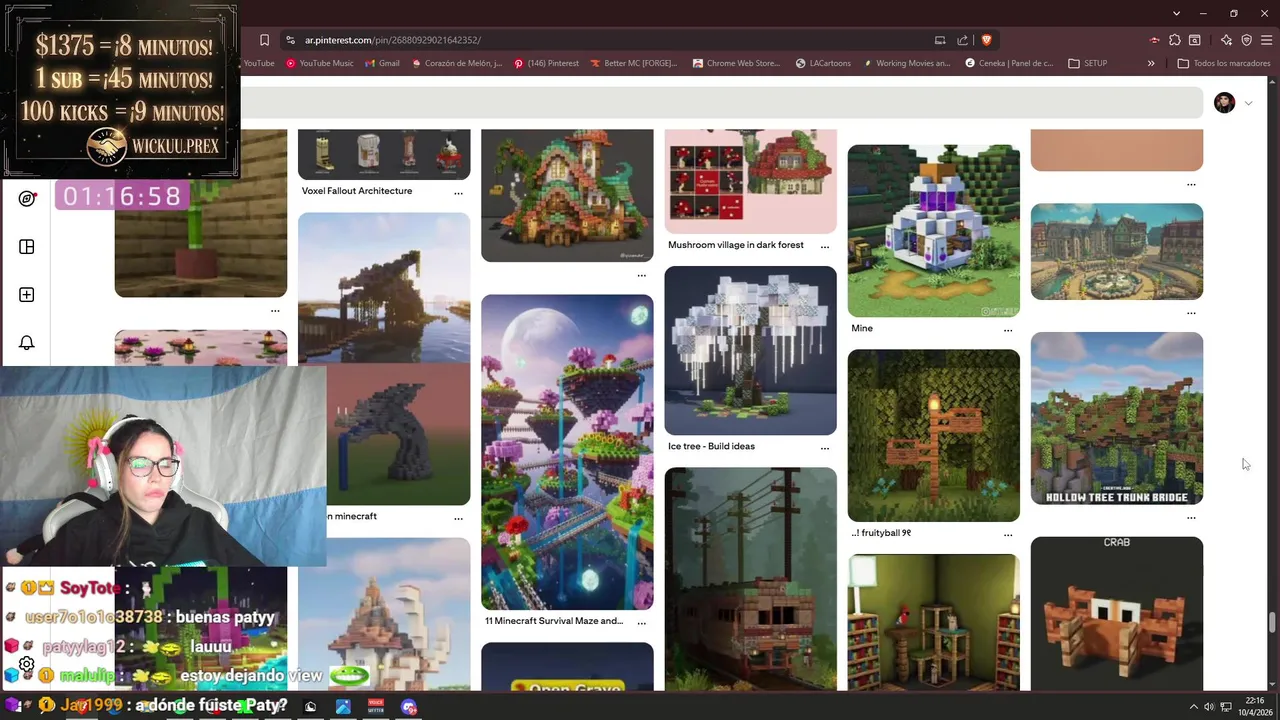Expand the account chevron next to the profile avatar
1280x720 pixels.
[1248, 103]
